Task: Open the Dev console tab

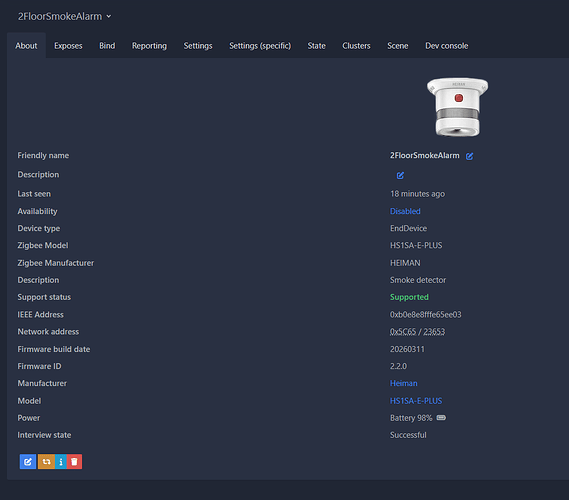Action: (x=446, y=46)
